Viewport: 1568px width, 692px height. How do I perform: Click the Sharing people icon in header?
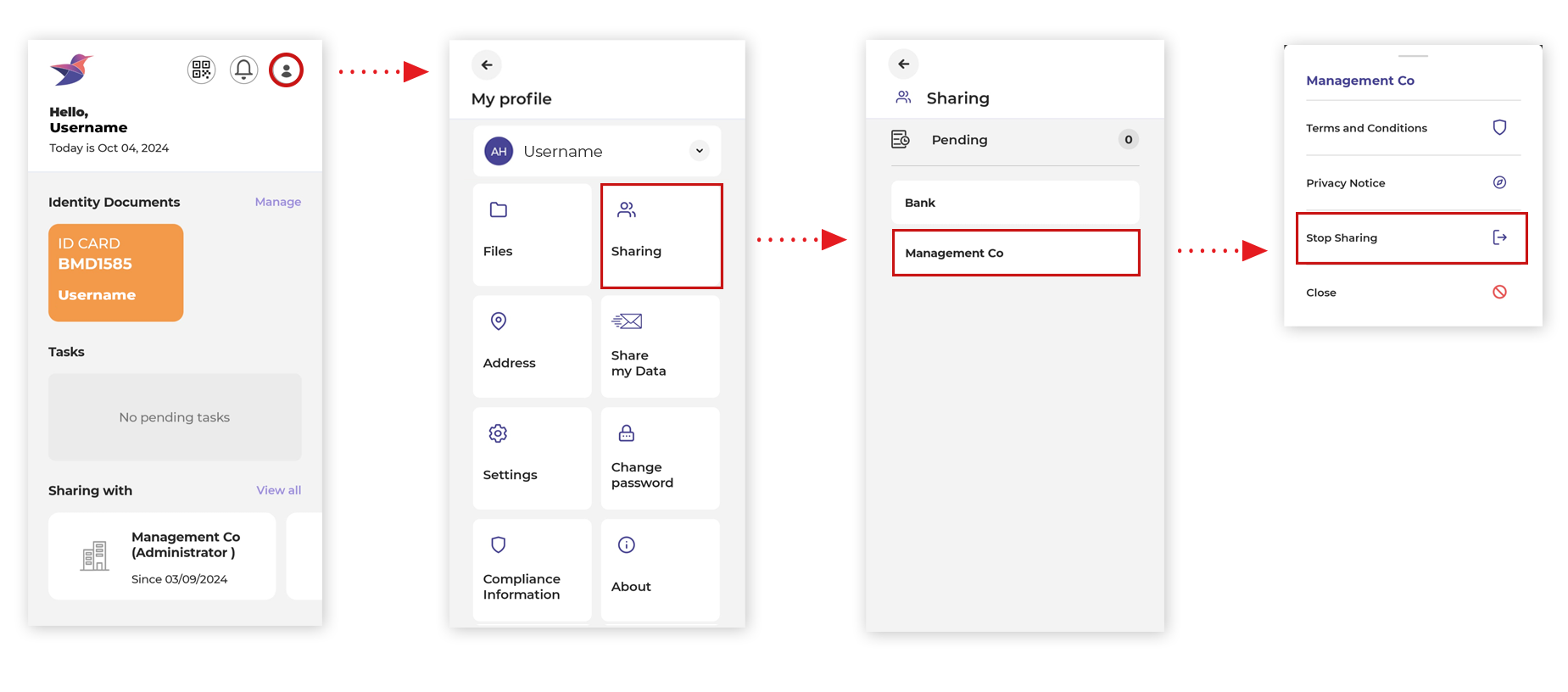click(903, 98)
